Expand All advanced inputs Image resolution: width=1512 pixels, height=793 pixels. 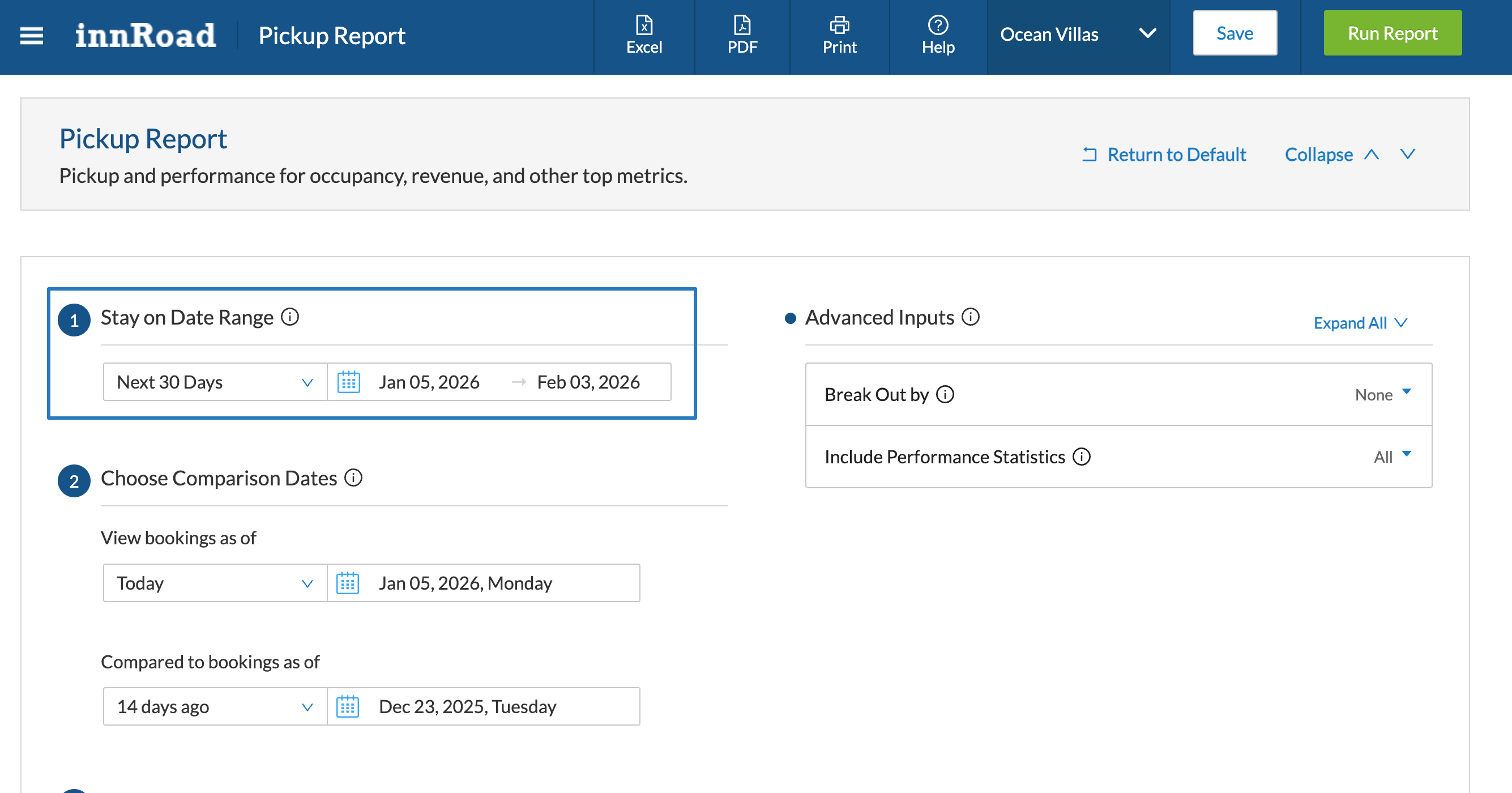(1360, 323)
